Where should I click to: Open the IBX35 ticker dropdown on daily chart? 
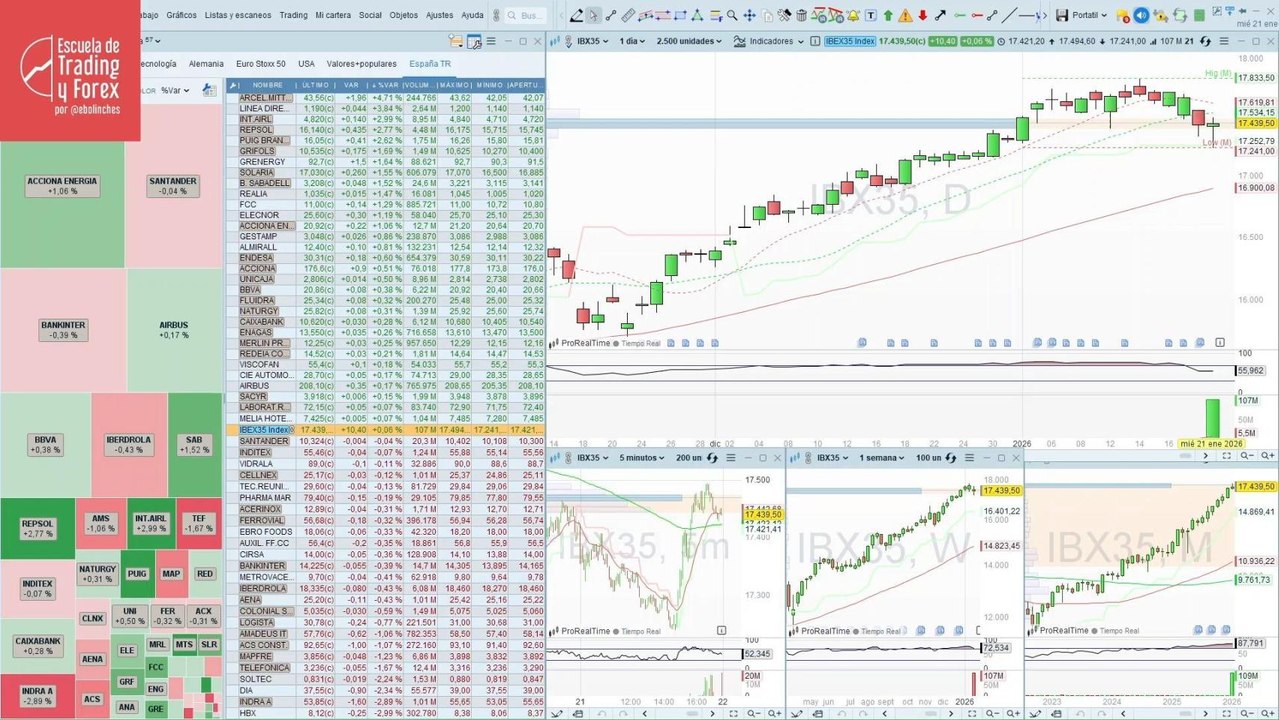[591, 41]
